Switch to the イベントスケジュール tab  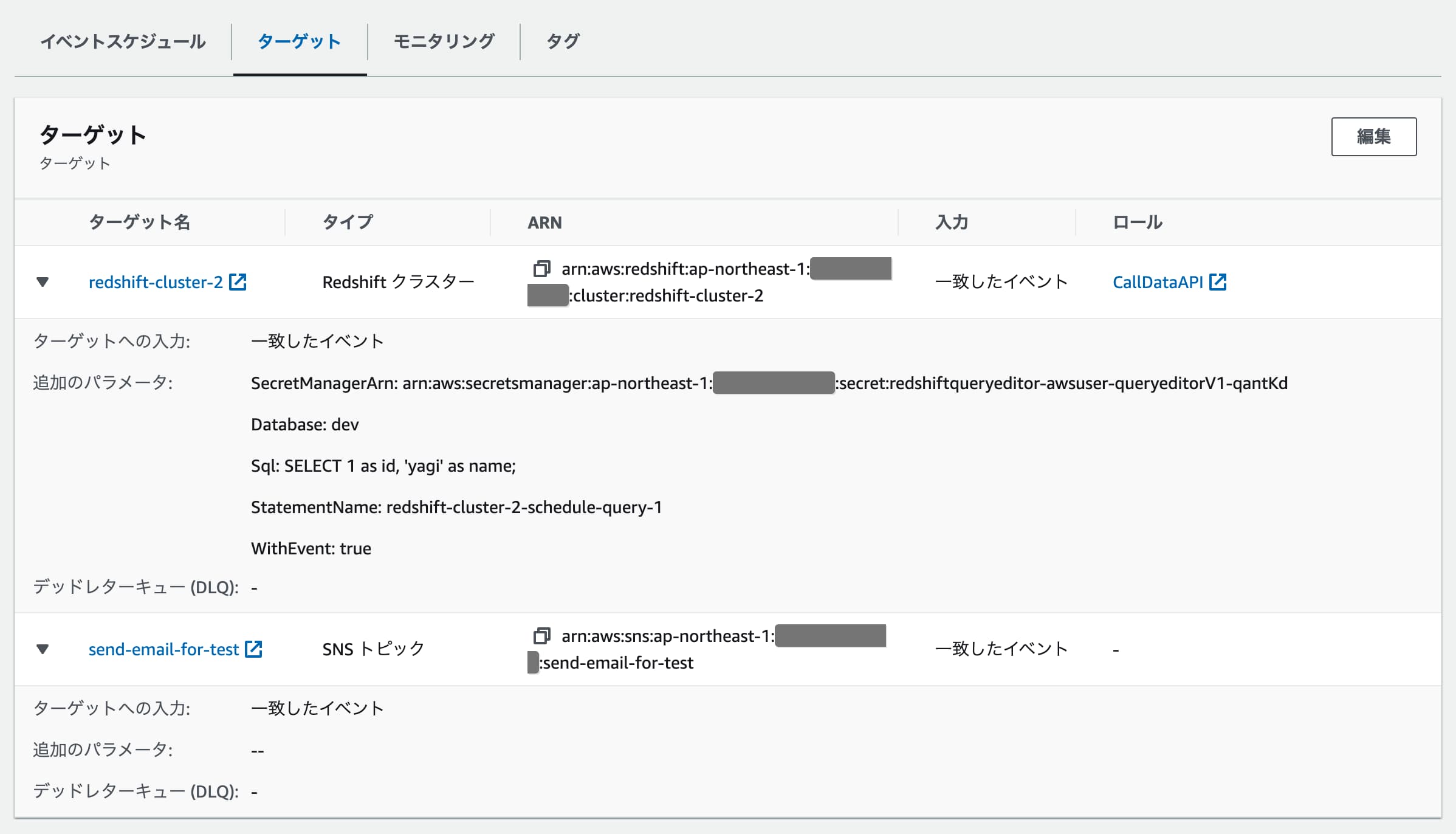pyautogui.click(x=123, y=42)
